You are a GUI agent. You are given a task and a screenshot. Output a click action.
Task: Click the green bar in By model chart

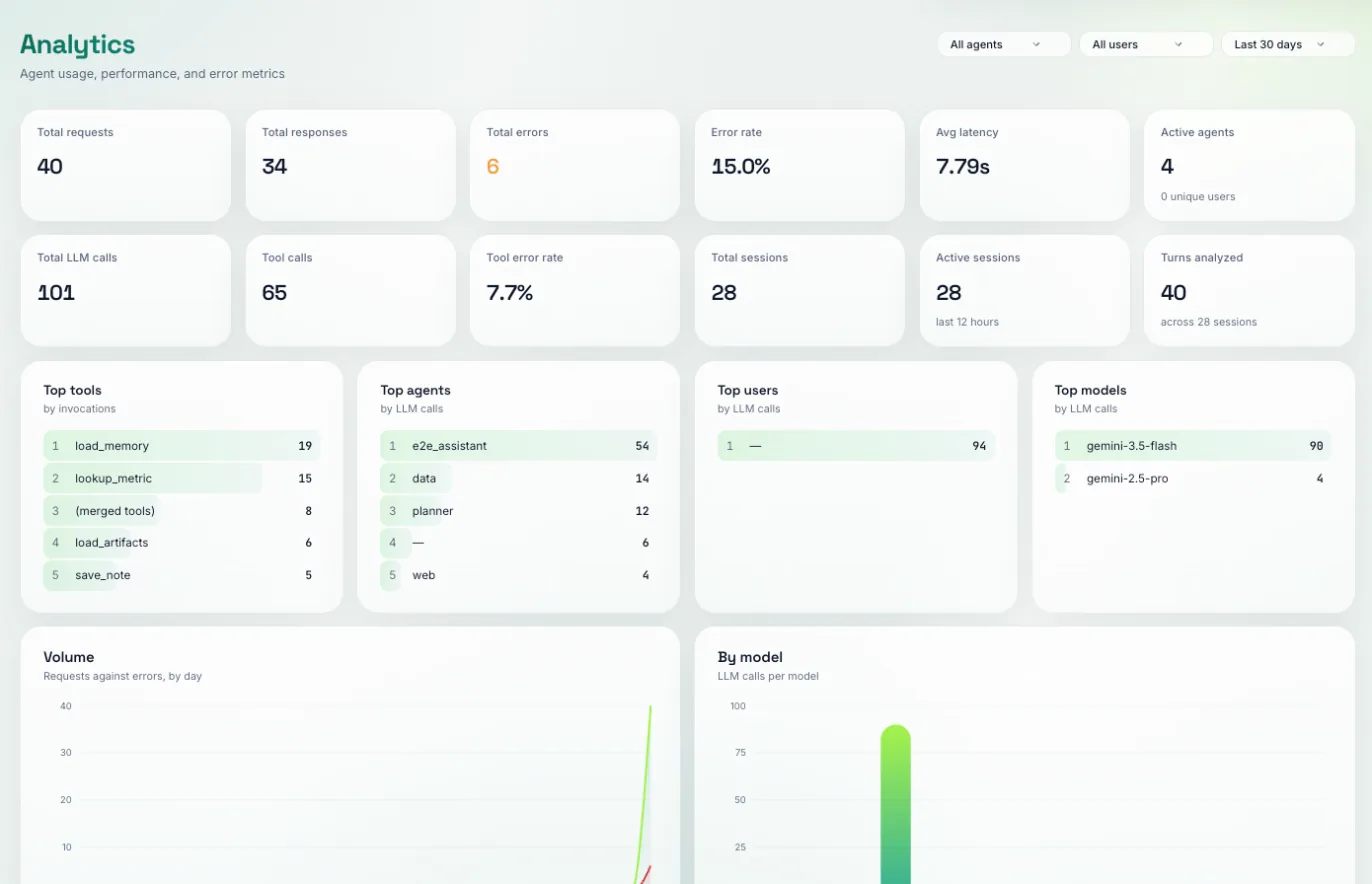(895, 804)
